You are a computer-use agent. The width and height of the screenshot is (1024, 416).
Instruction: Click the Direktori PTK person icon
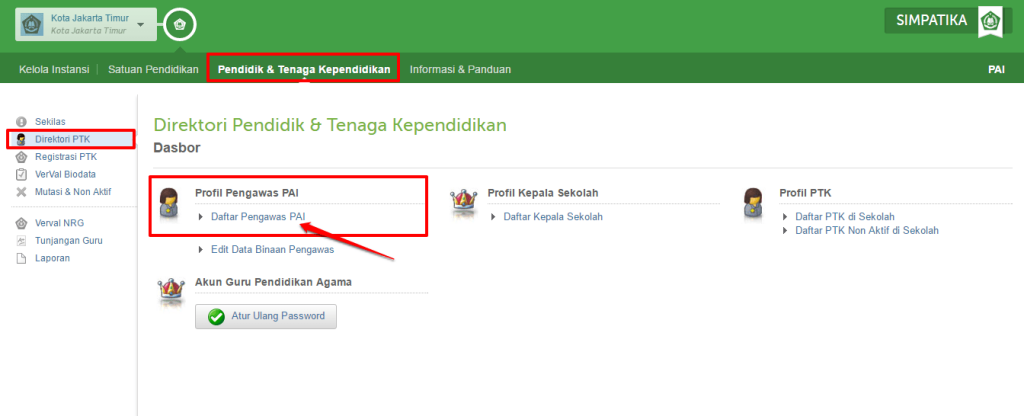pos(22,139)
